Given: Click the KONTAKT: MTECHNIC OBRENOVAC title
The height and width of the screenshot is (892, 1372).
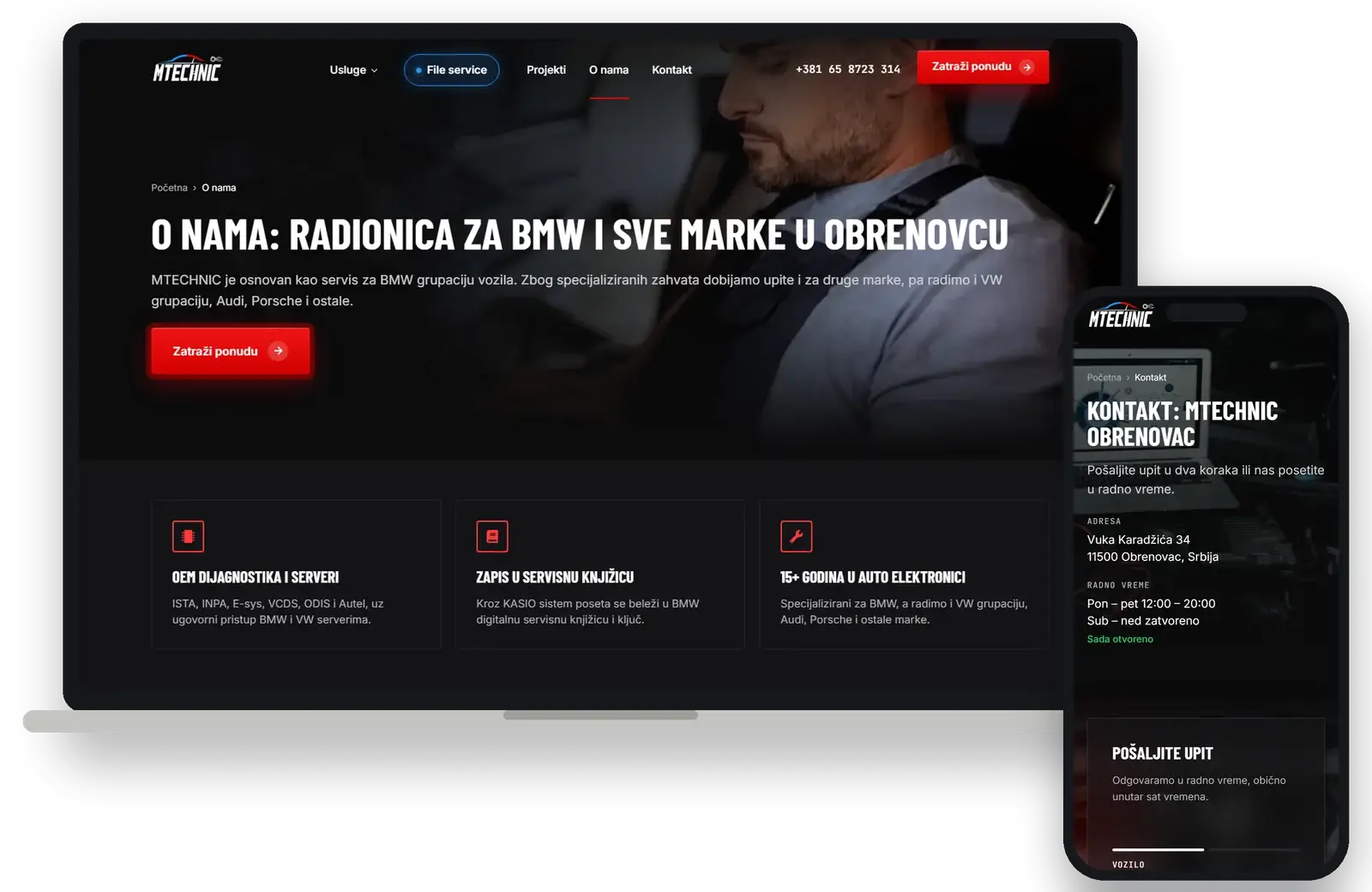Looking at the screenshot, I should (1182, 424).
